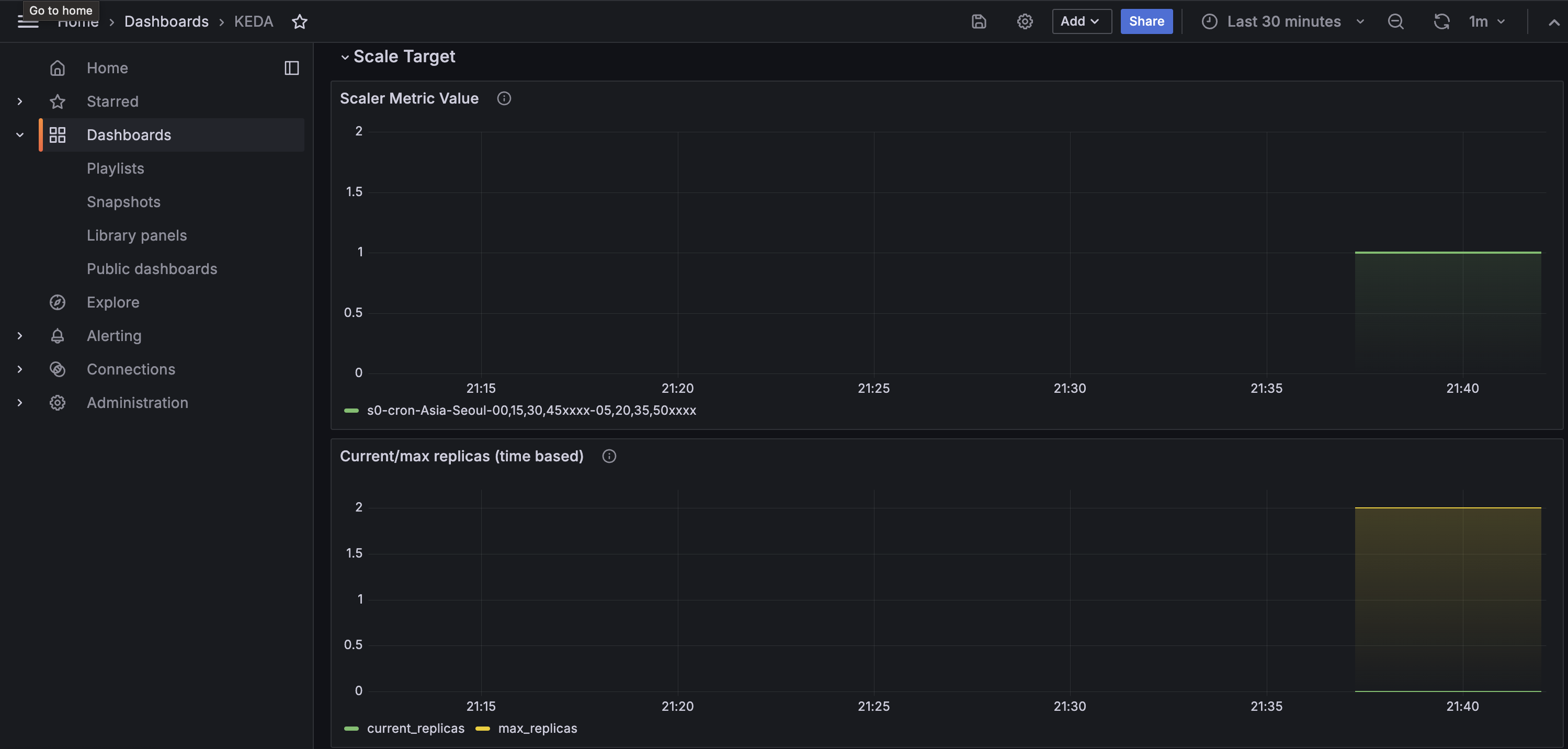Expand the Alerting menu section

click(x=20, y=335)
